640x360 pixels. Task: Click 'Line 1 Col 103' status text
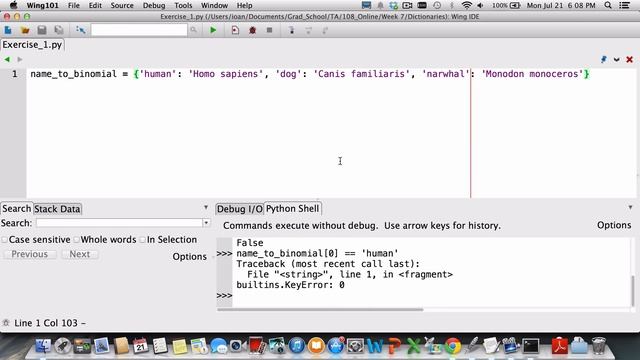coord(46,323)
